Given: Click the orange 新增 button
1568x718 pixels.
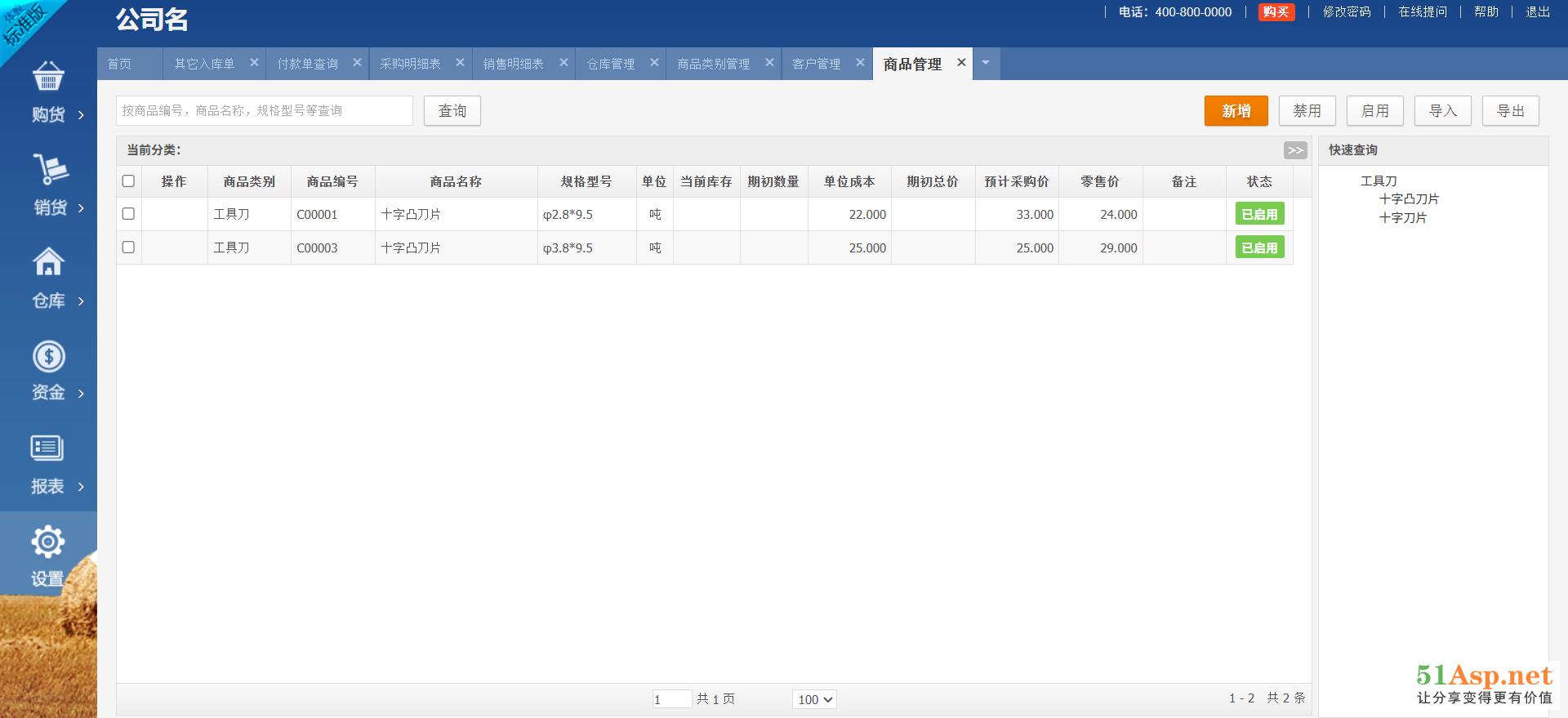Looking at the screenshot, I should pyautogui.click(x=1236, y=111).
